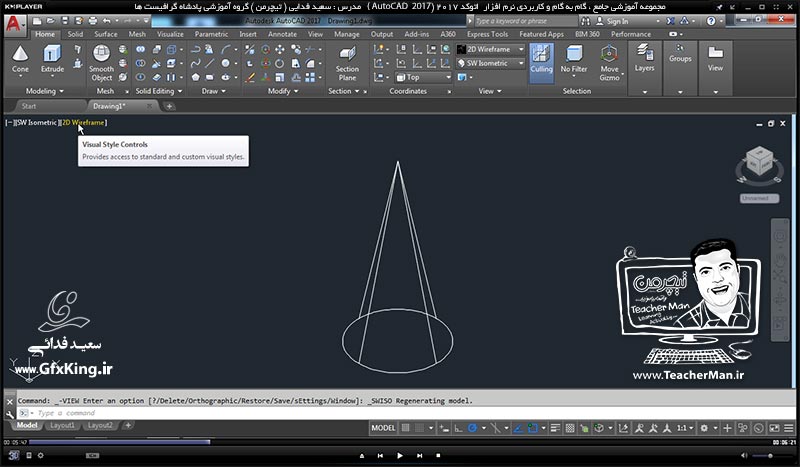This screenshot has height=467, width=800.
Task: Switch to the Surface ribbon tab
Action: 106,34
